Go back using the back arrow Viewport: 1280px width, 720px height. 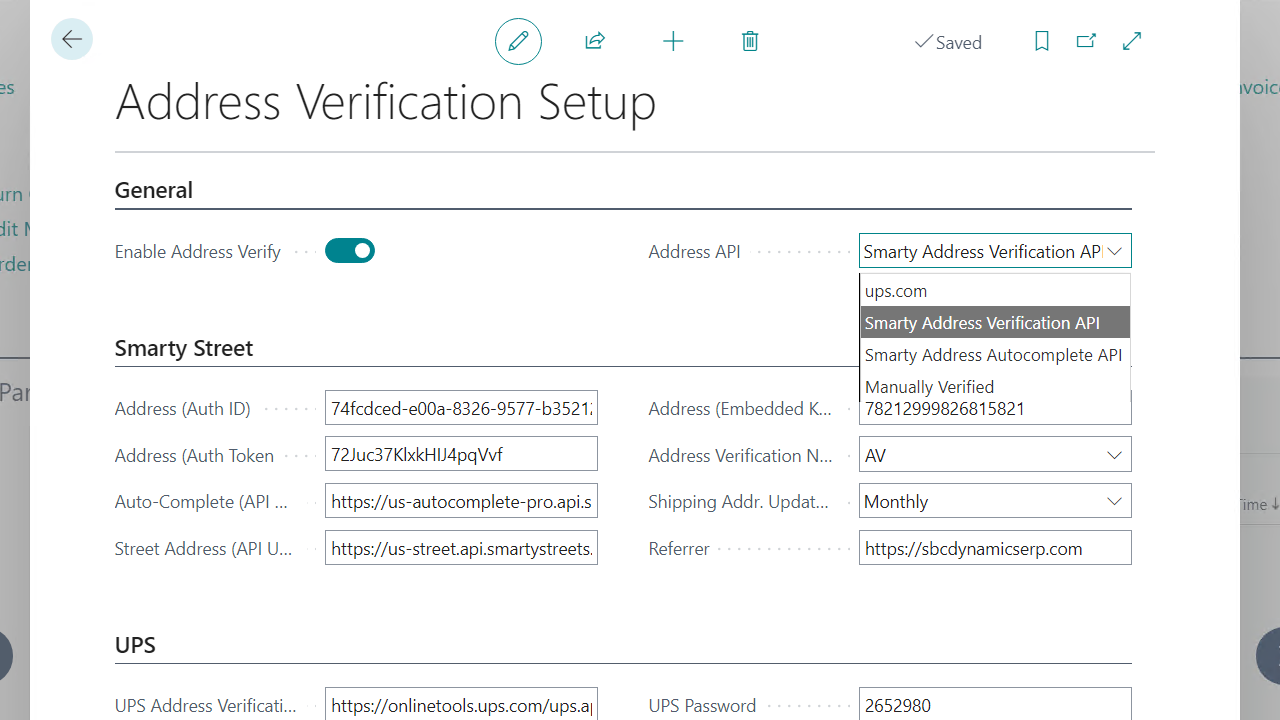point(71,39)
